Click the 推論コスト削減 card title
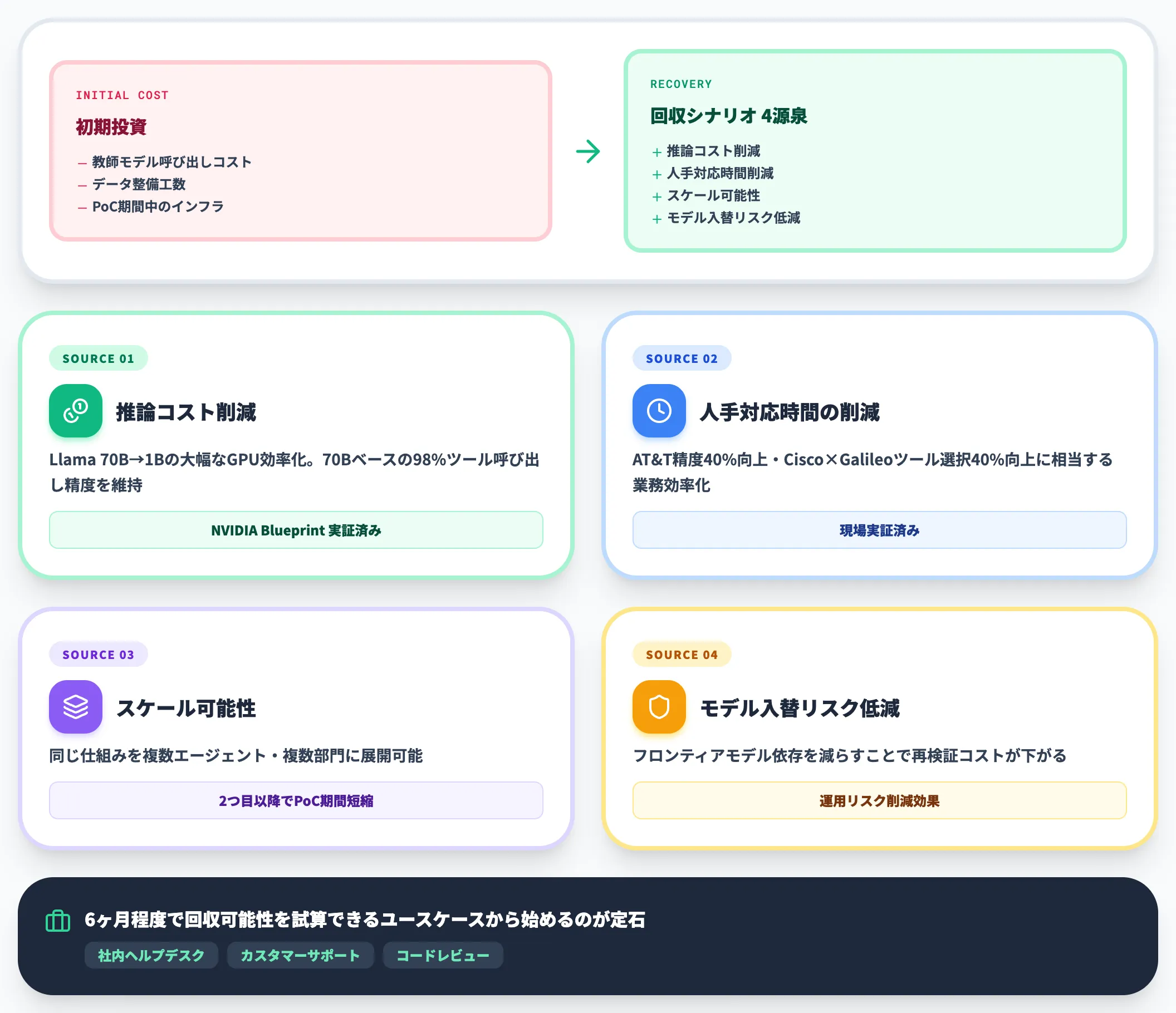 click(x=186, y=412)
